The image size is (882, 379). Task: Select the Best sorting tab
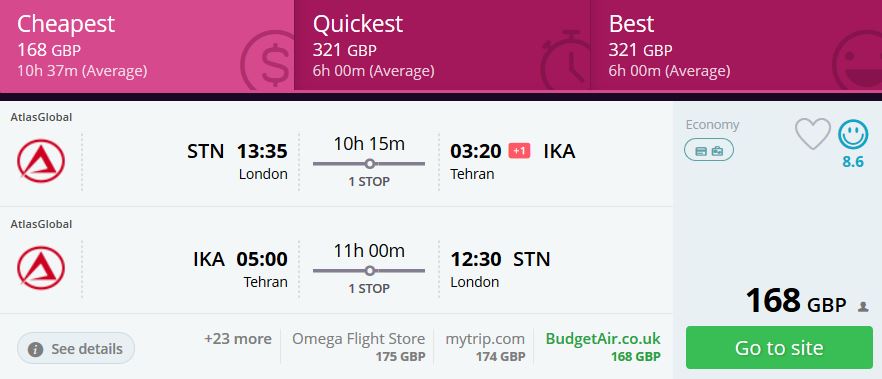(736, 46)
